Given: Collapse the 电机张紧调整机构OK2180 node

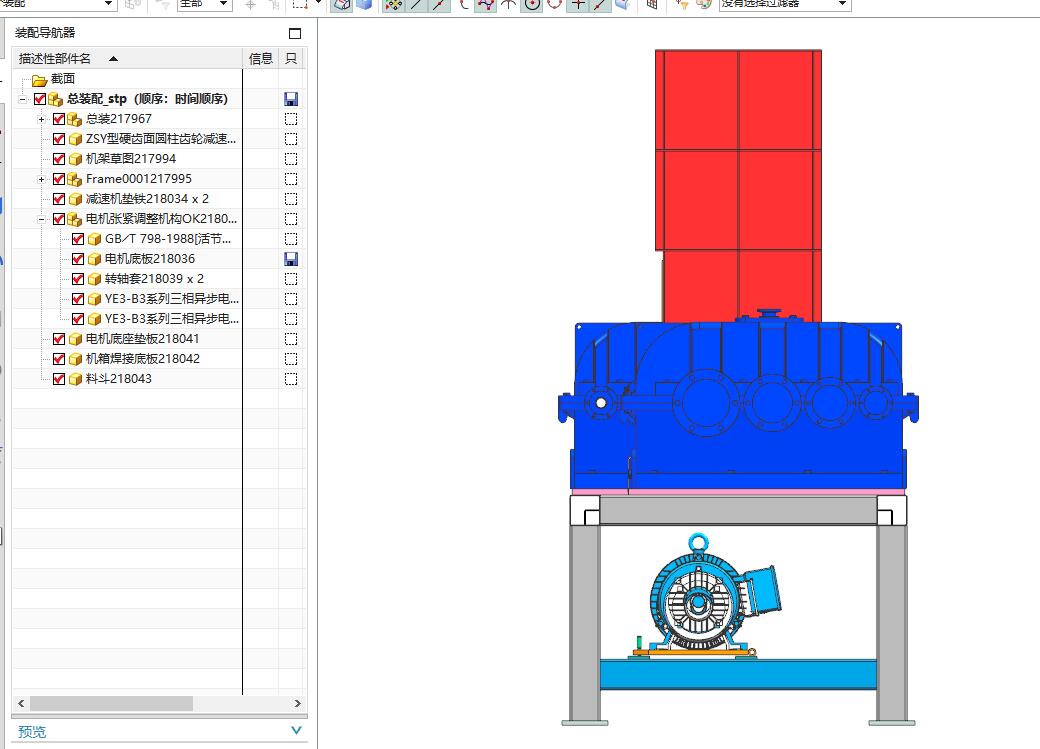Looking at the screenshot, I should [41, 219].
